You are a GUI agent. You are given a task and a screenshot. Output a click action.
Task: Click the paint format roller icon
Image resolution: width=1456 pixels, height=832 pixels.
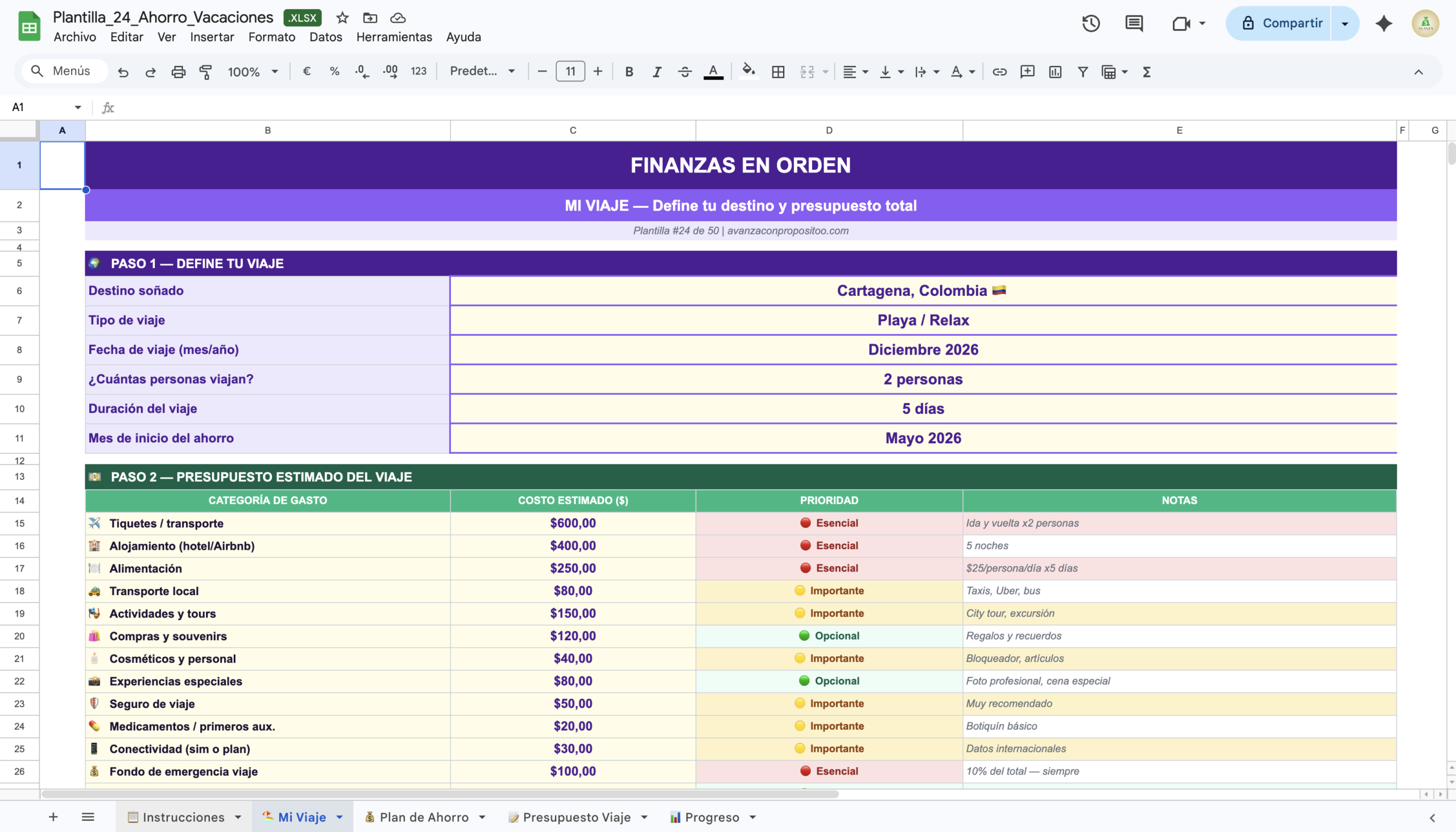point(205,72)
